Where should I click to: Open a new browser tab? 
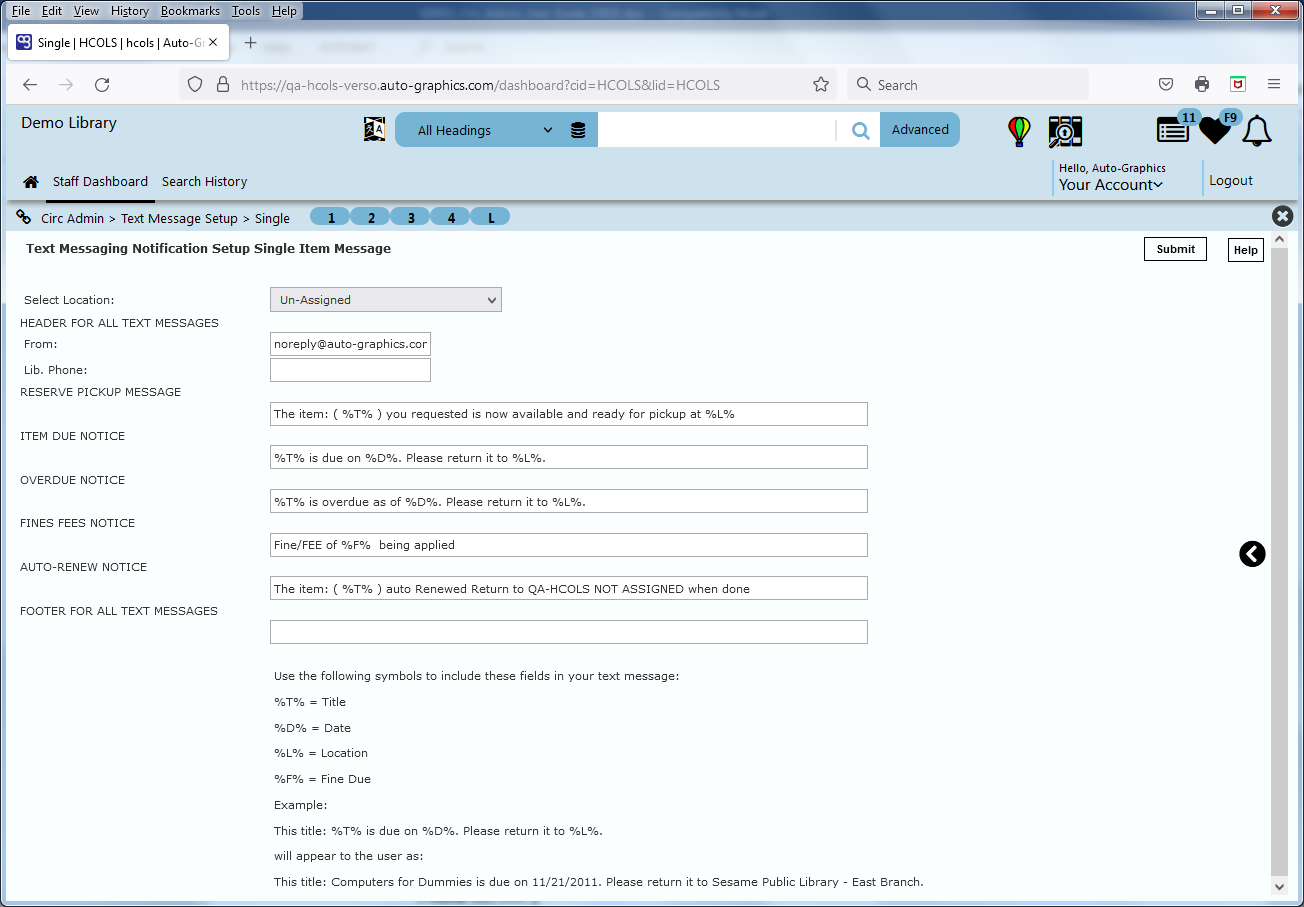(250, 43)
